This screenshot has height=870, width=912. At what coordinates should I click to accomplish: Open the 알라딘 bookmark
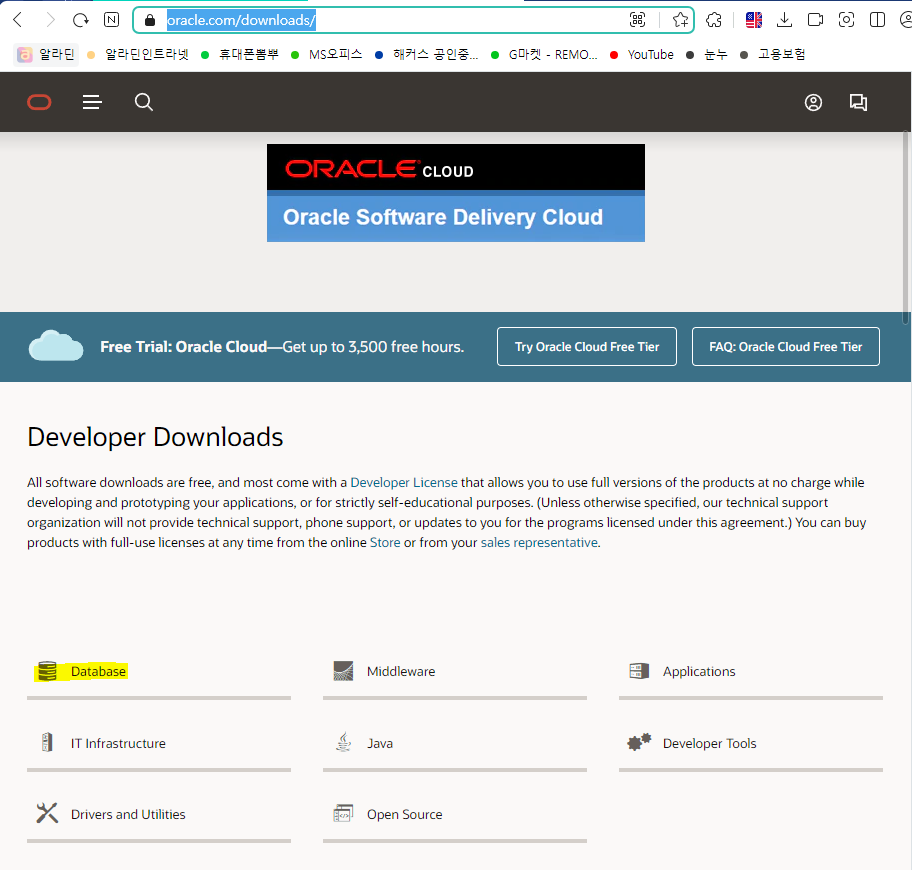(x=47, y=55)
